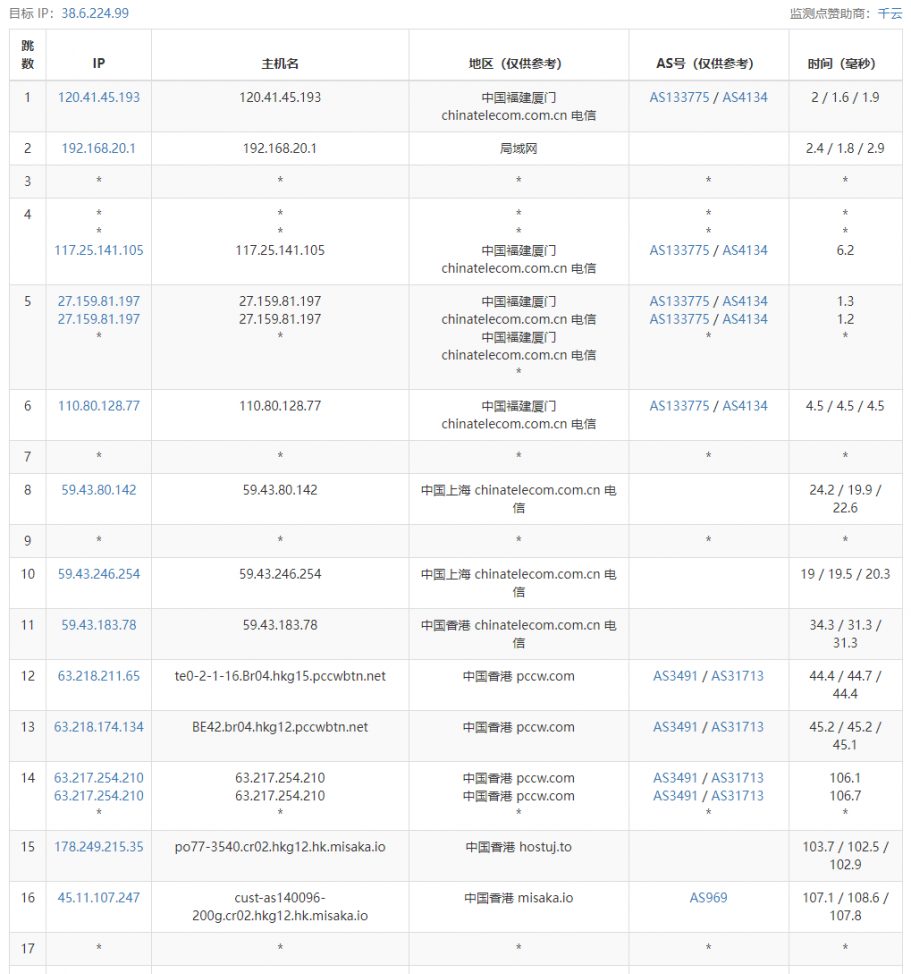Select the 局域网 region cell
This screenshot has width=911, height=974.
point(519,148)
